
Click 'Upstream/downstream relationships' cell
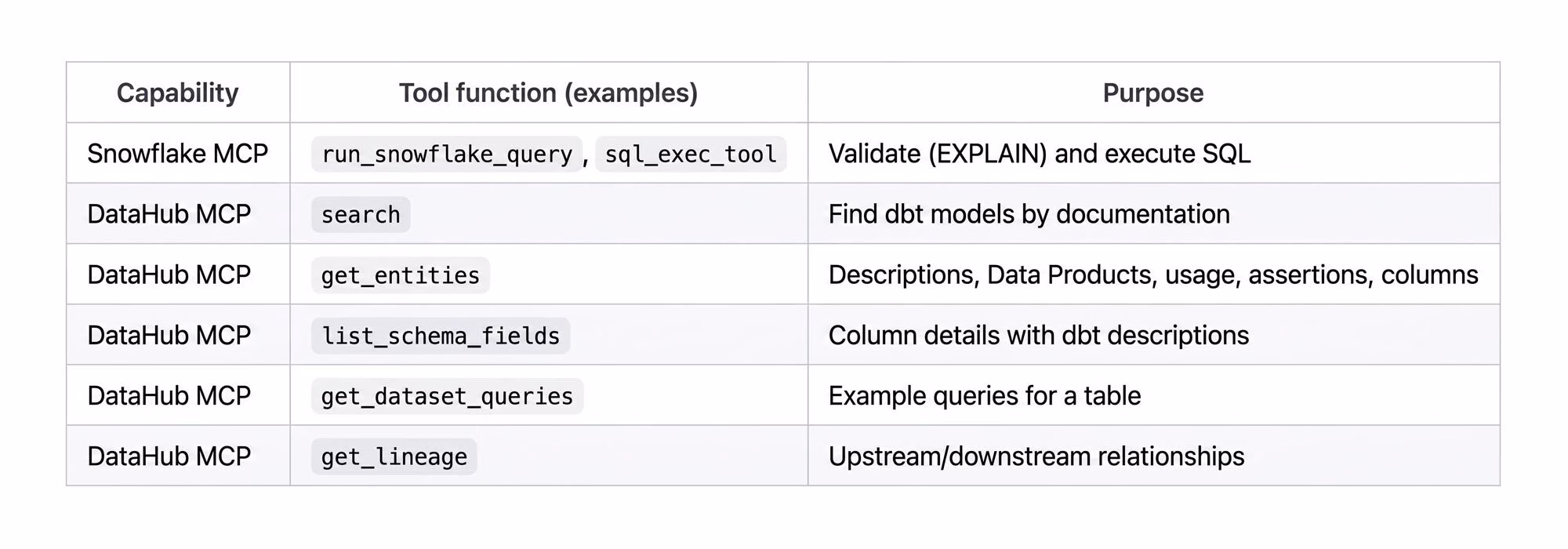(x=1036, y=456)
